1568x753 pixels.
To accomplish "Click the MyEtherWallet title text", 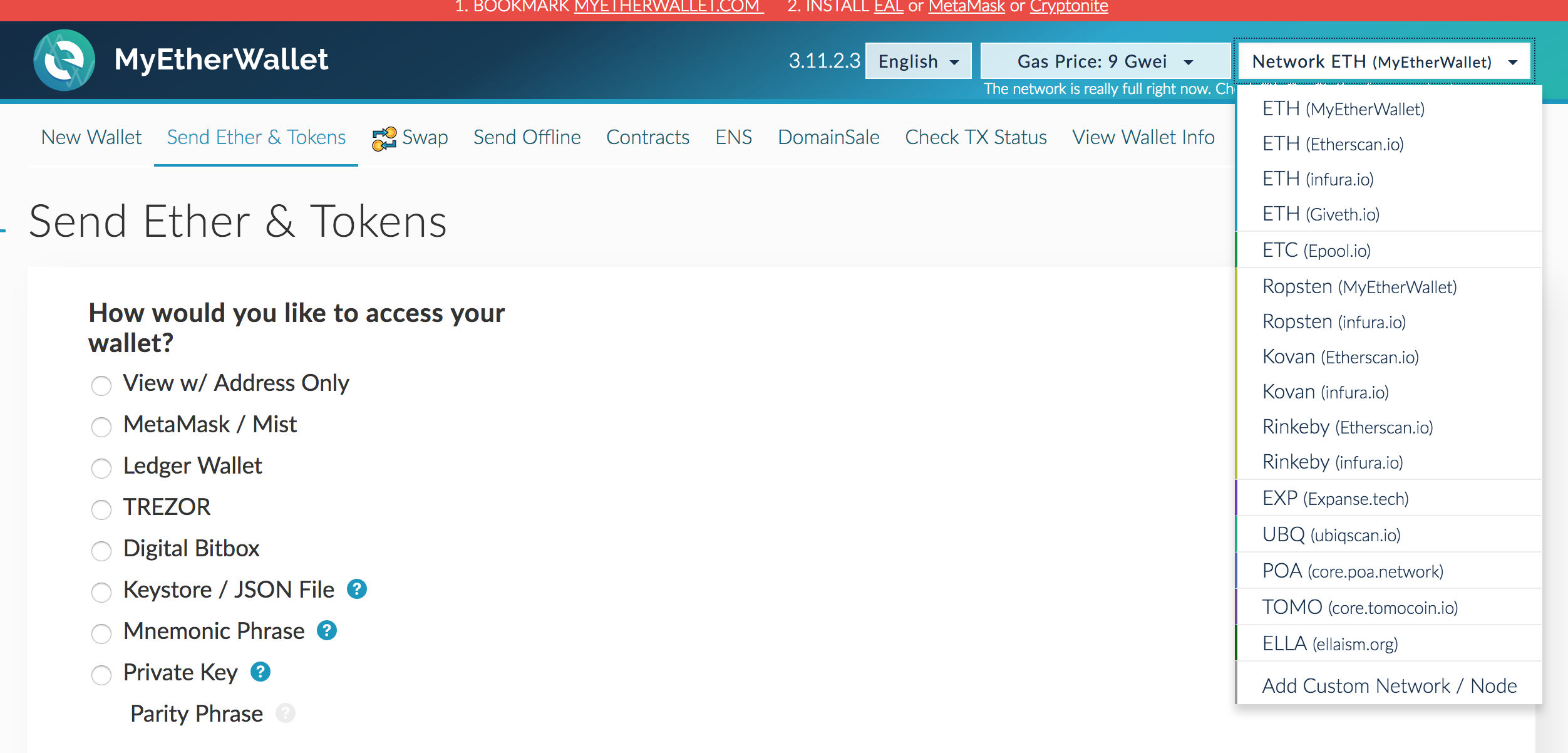I will click(x=221, y=60).
